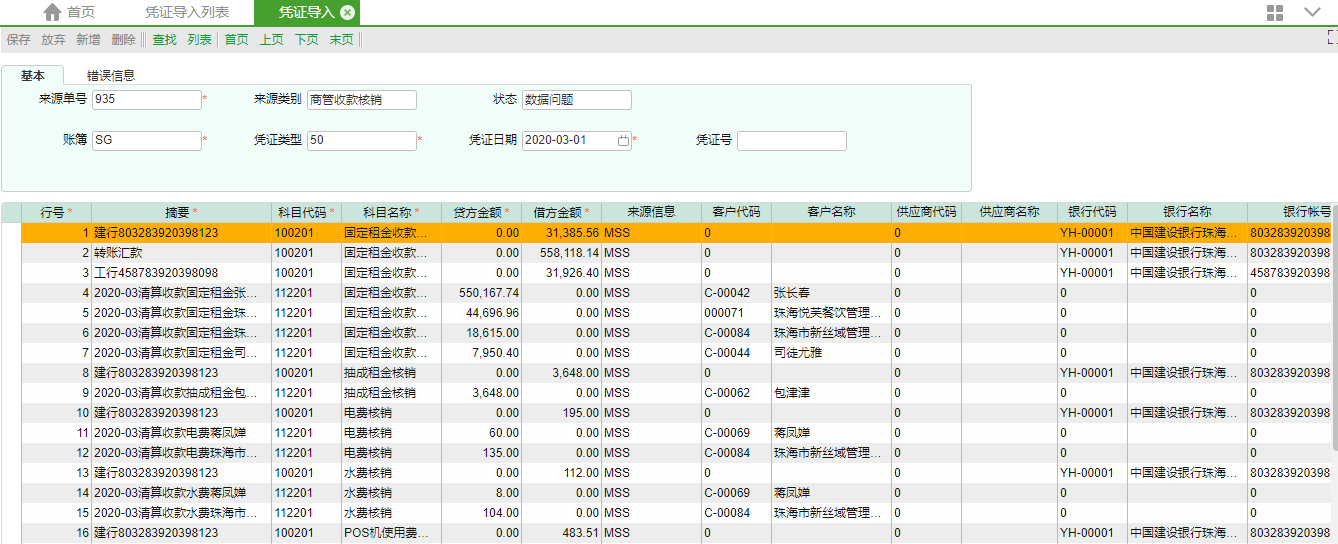1338x544 pixels.
Task: Click the 上页 toolbar button
Action: 271,40
